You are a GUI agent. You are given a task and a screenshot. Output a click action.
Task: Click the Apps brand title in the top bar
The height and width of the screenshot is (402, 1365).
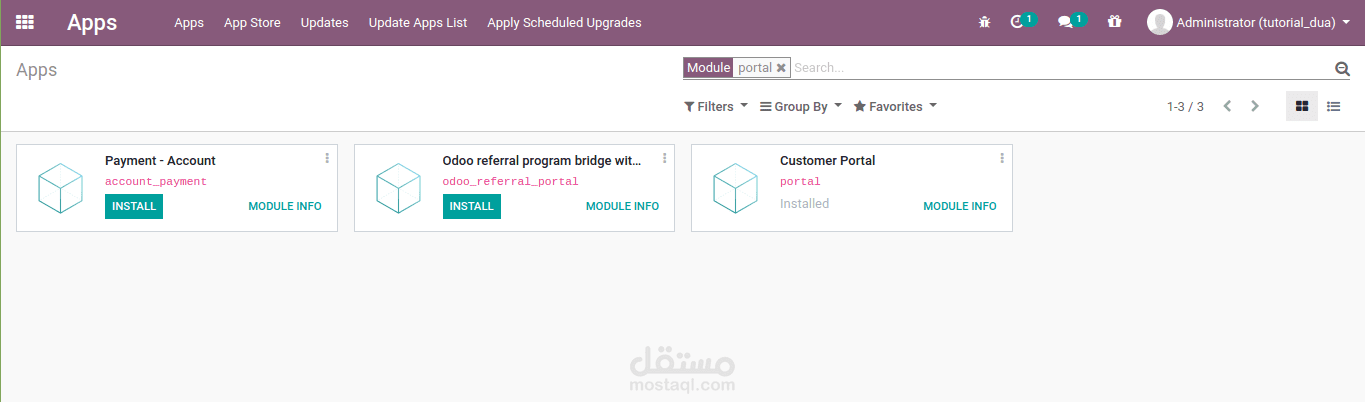click(x=92, y=22)
